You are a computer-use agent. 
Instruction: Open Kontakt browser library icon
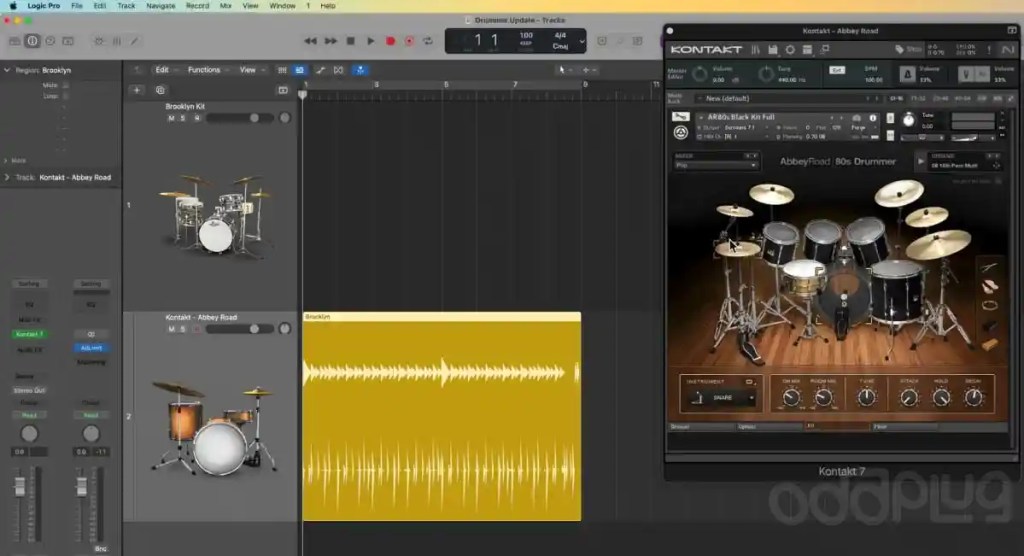tap(755, 50)
